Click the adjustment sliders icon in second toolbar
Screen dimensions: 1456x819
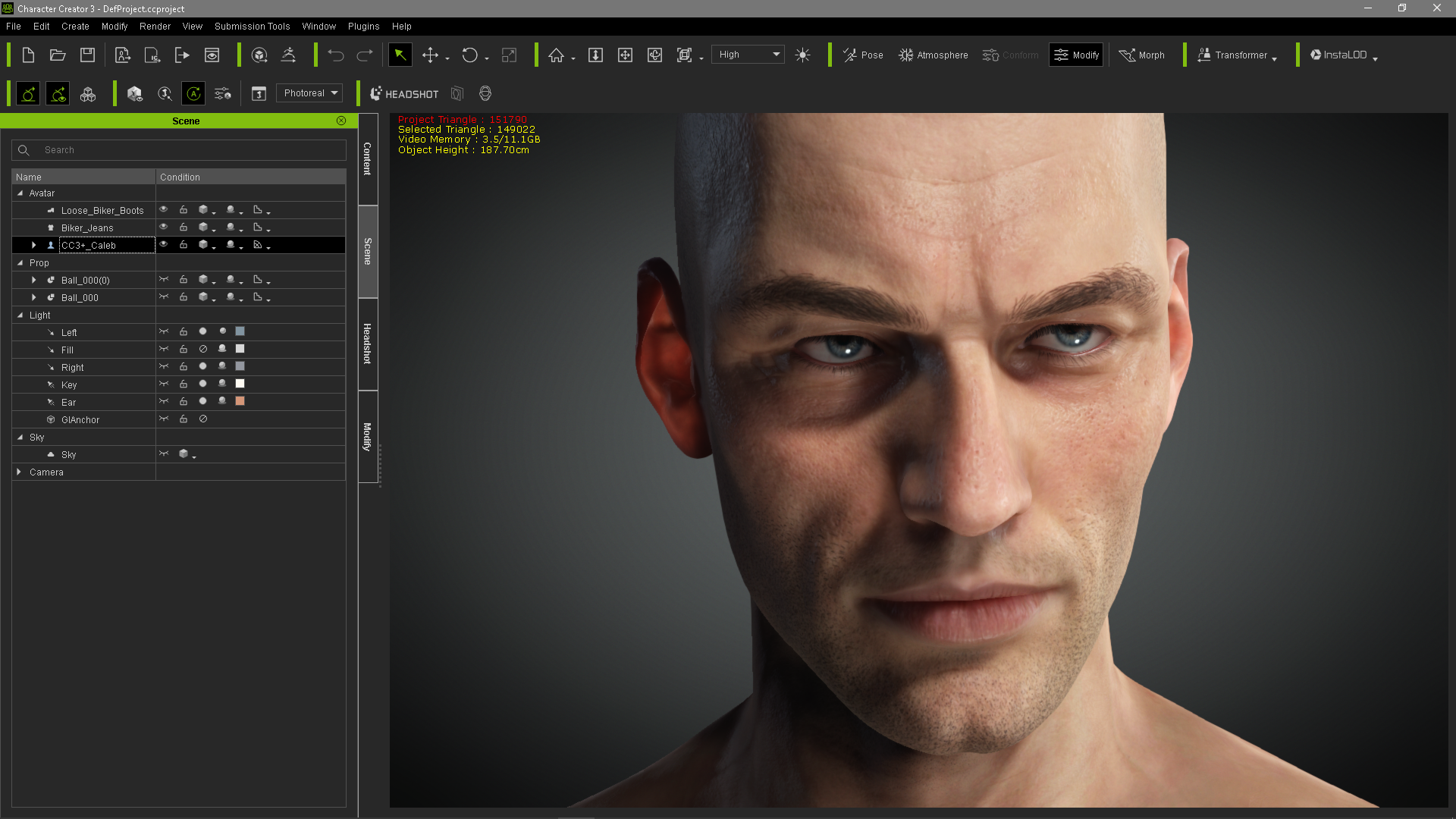point(223,93)
